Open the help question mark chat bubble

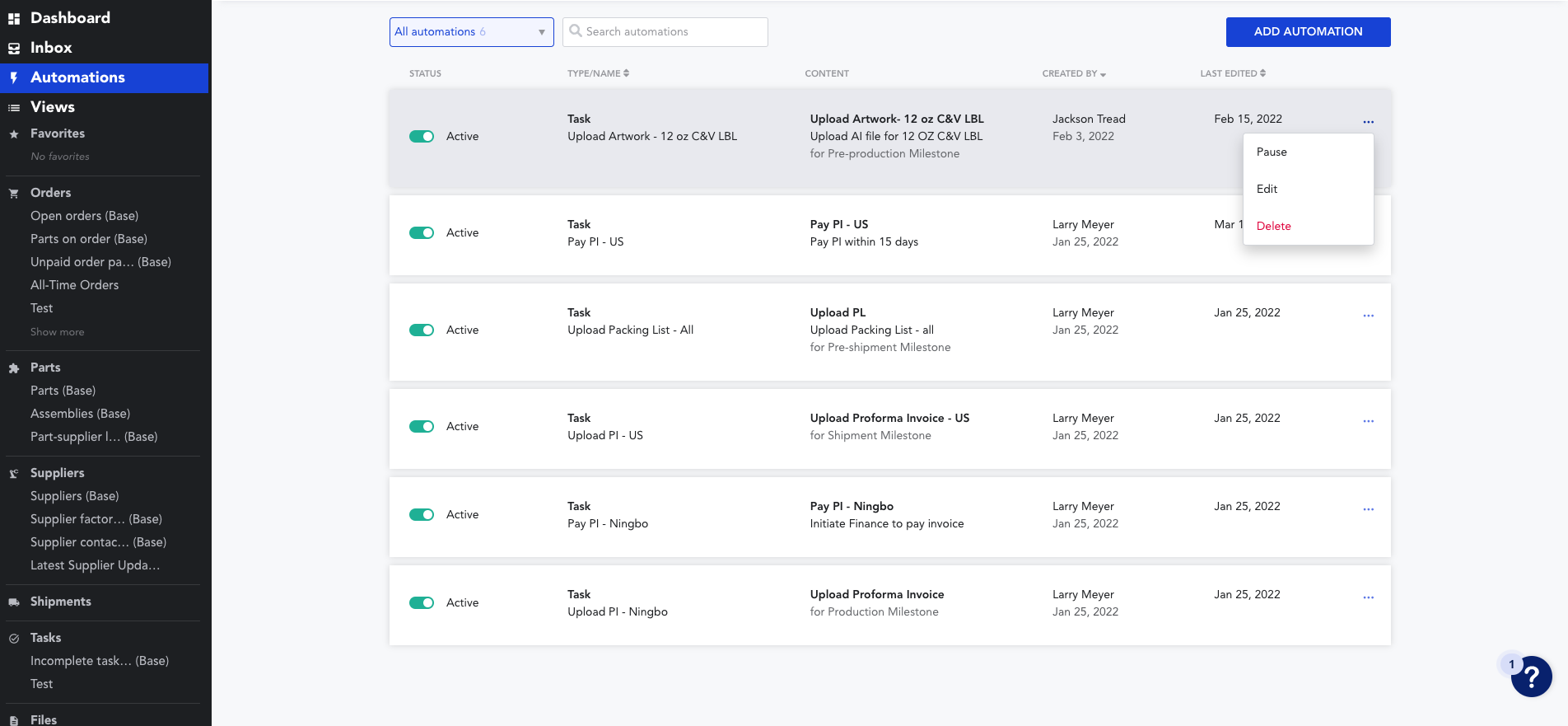pos(1531,677)
